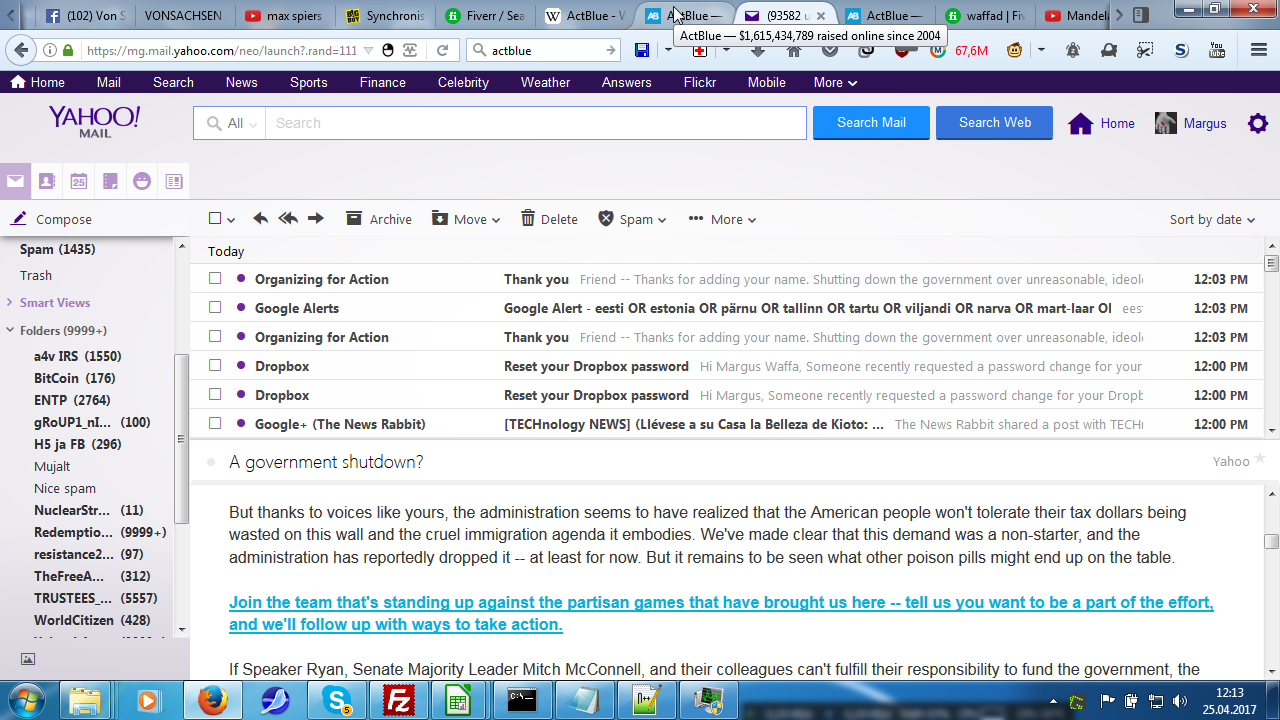Open Windows Explorer from the taskbar
1280x720 pixels.
point(87,700)
